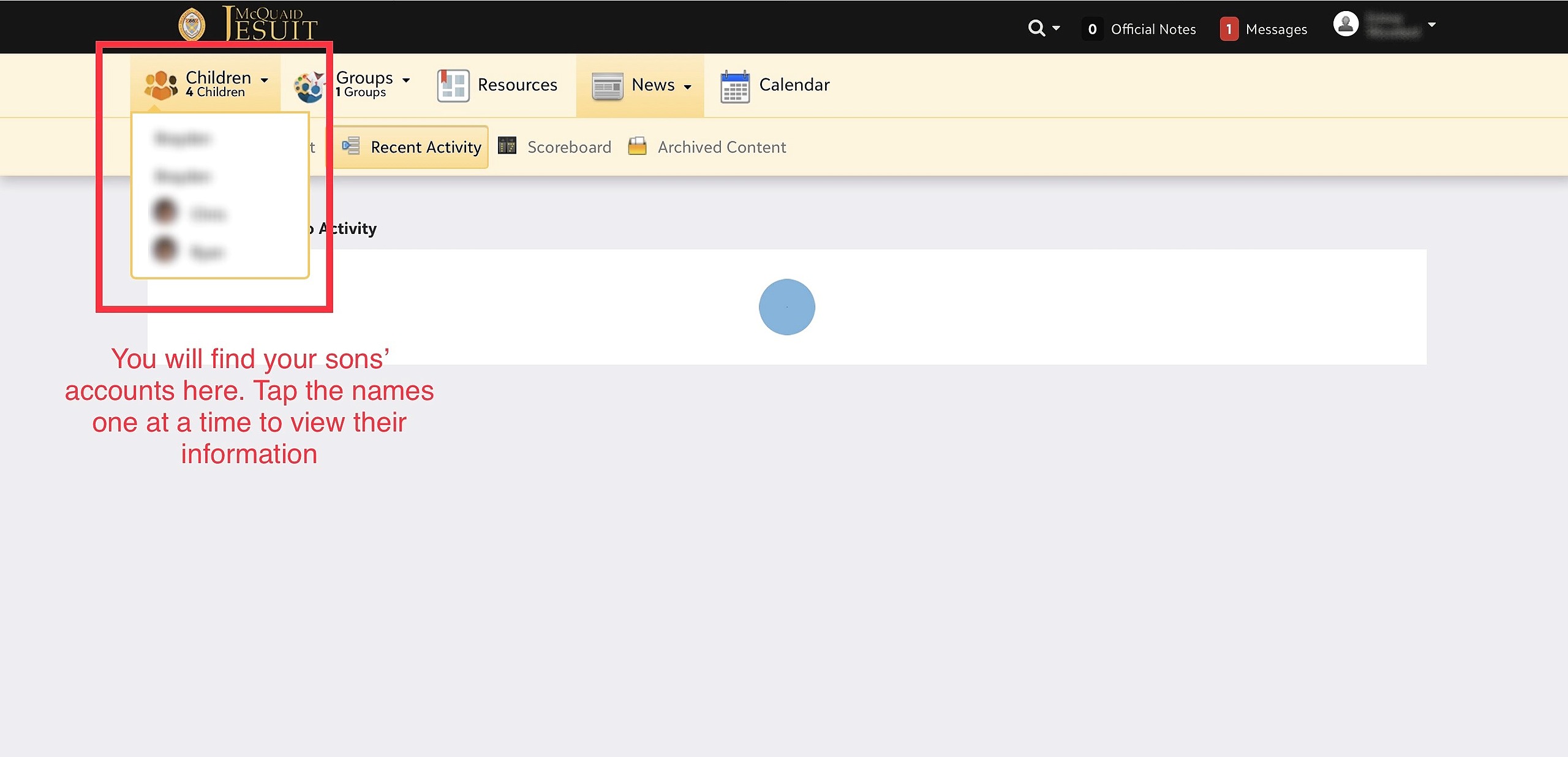The height and width of the screenshot is (757, 1568).
Task: Click the Resources bookmark icon
Action: tap(453, 85)
